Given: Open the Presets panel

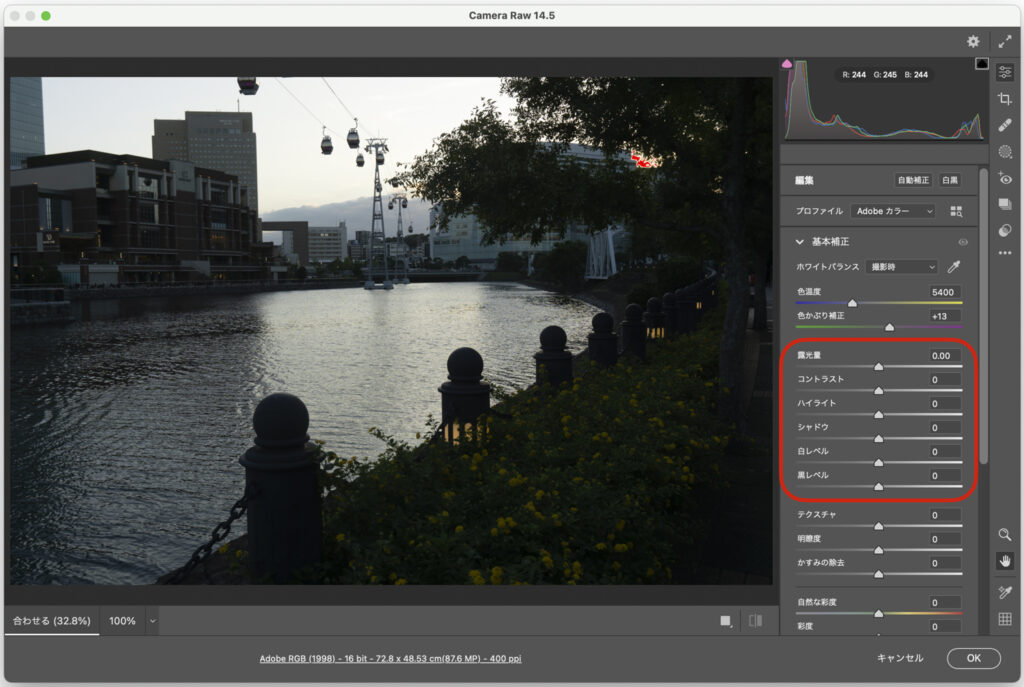Looking at the screenshot, I should [1005, 230].
